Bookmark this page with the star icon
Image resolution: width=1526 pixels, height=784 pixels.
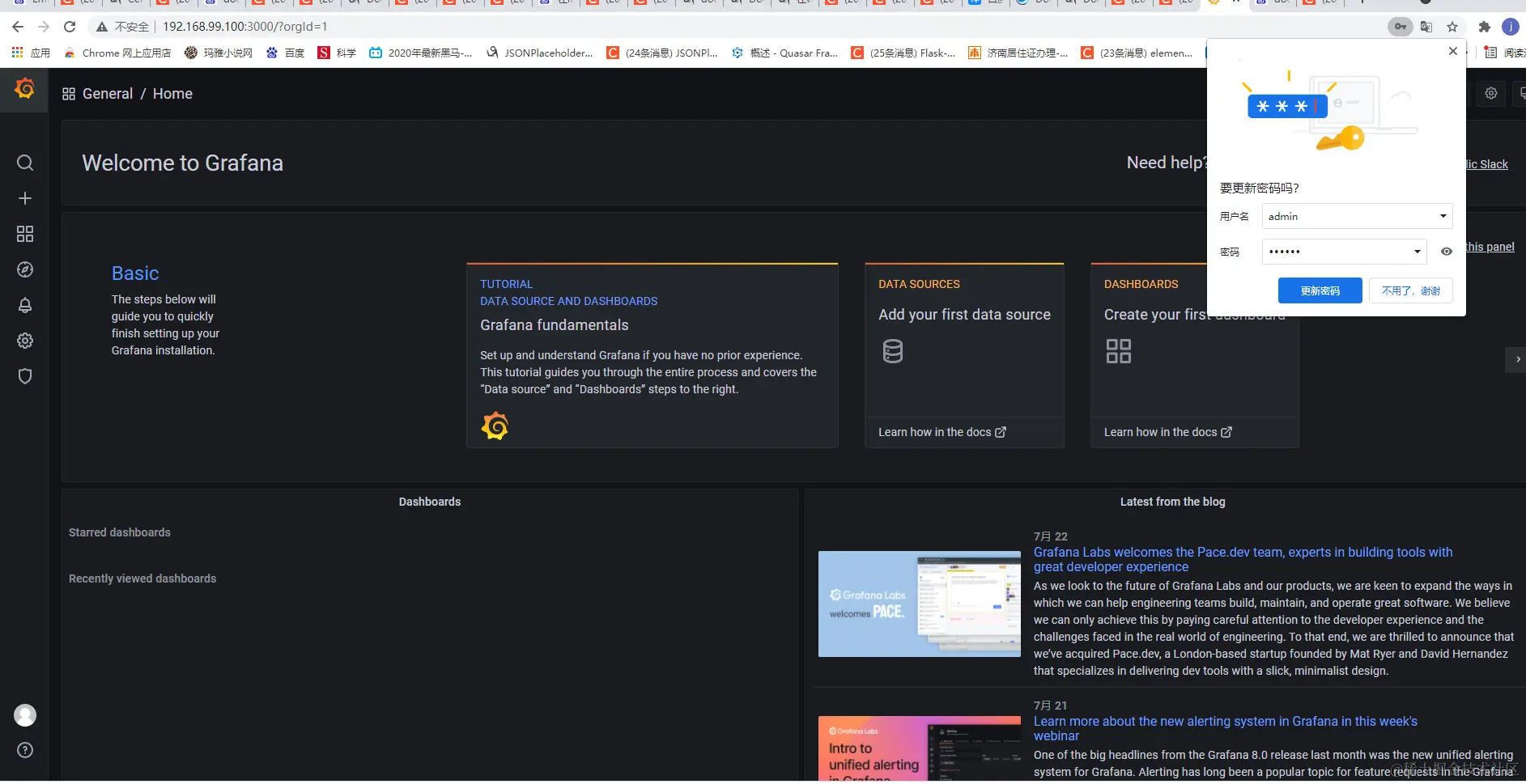1452,27
